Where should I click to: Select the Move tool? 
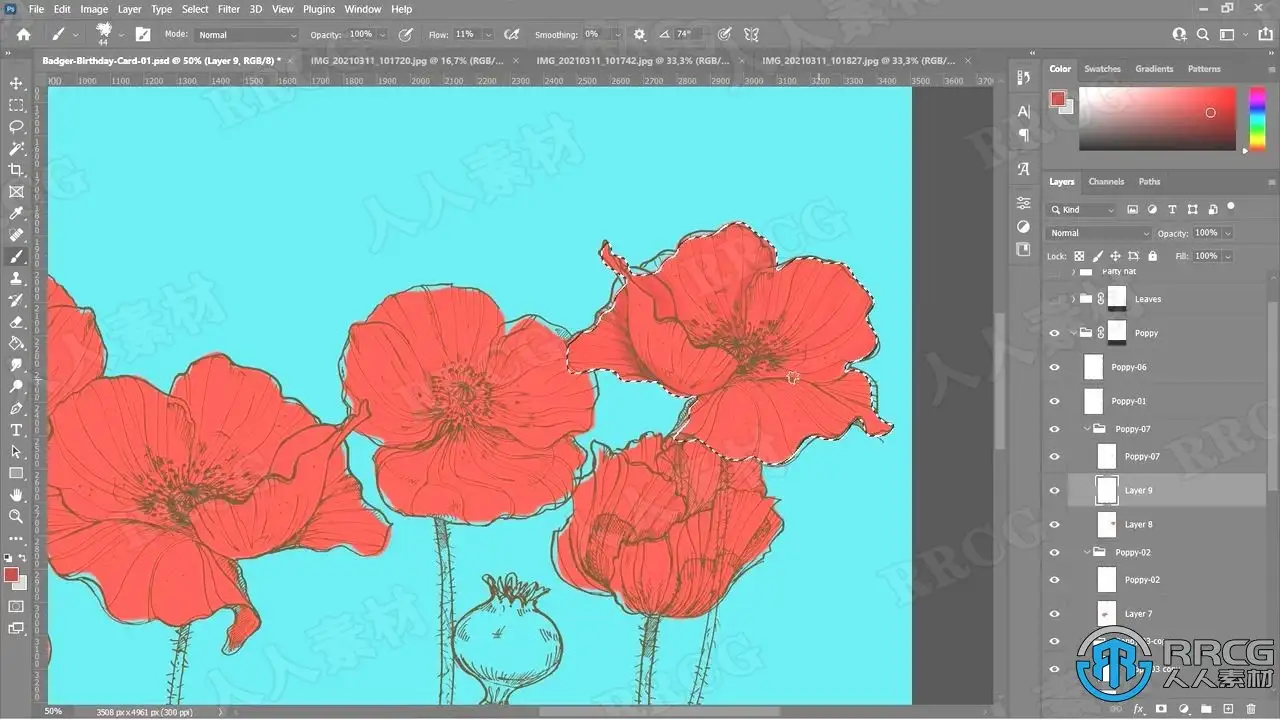tap(16, 83)
